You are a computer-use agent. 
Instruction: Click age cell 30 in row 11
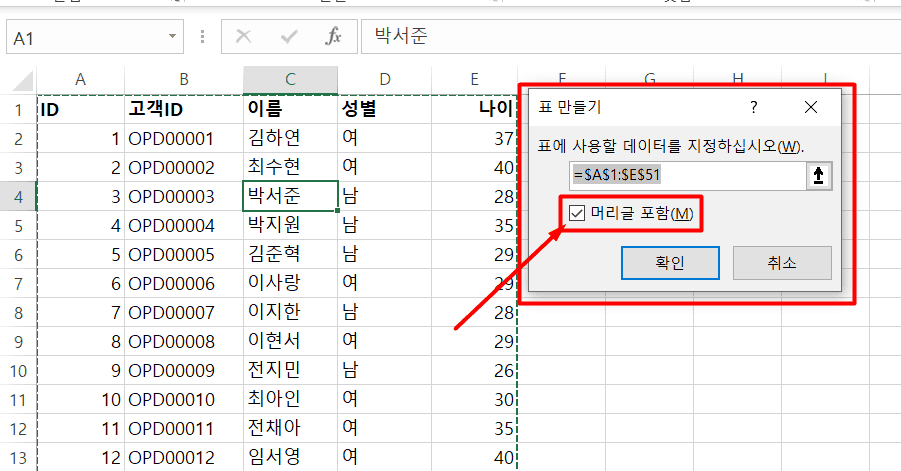(474, 399)
